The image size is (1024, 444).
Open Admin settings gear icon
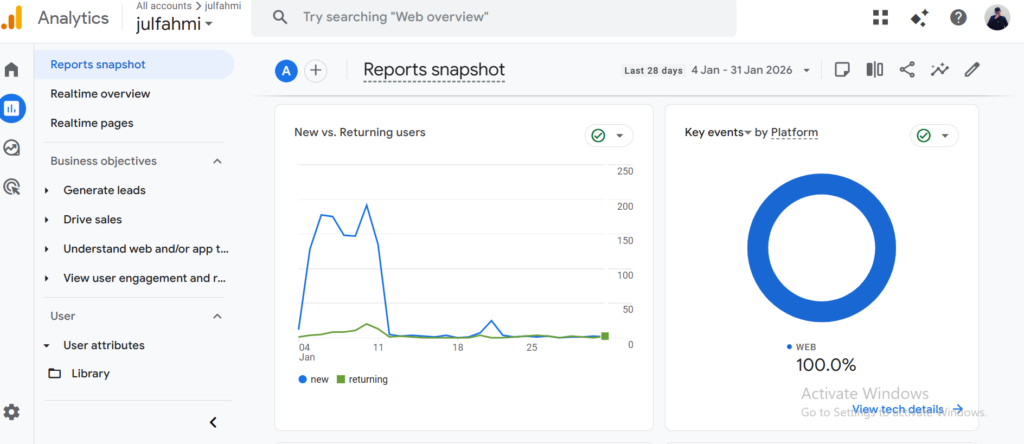click(12, 412)
